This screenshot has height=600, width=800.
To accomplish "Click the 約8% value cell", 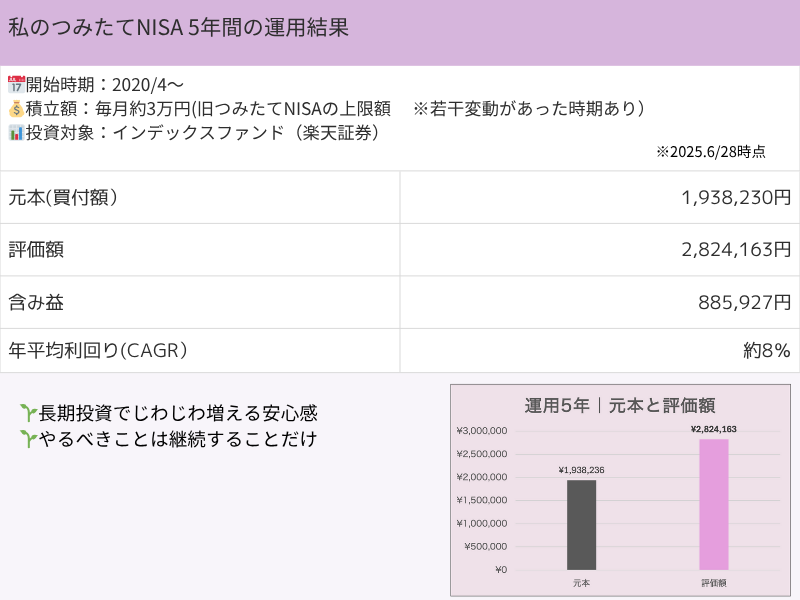I will (x=599, y=351).
